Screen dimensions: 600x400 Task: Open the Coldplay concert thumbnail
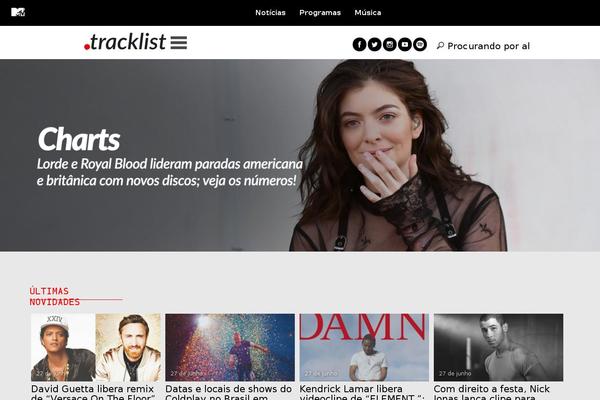(230, 347)
